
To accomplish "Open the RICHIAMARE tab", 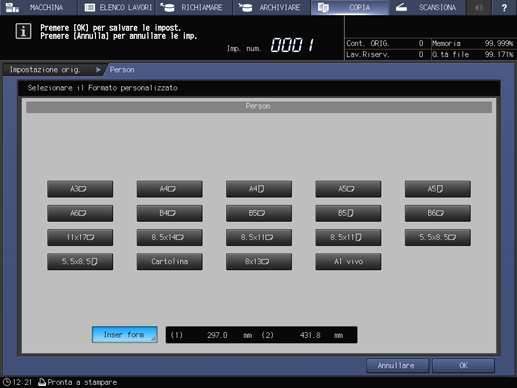I will tap(194, 7).
